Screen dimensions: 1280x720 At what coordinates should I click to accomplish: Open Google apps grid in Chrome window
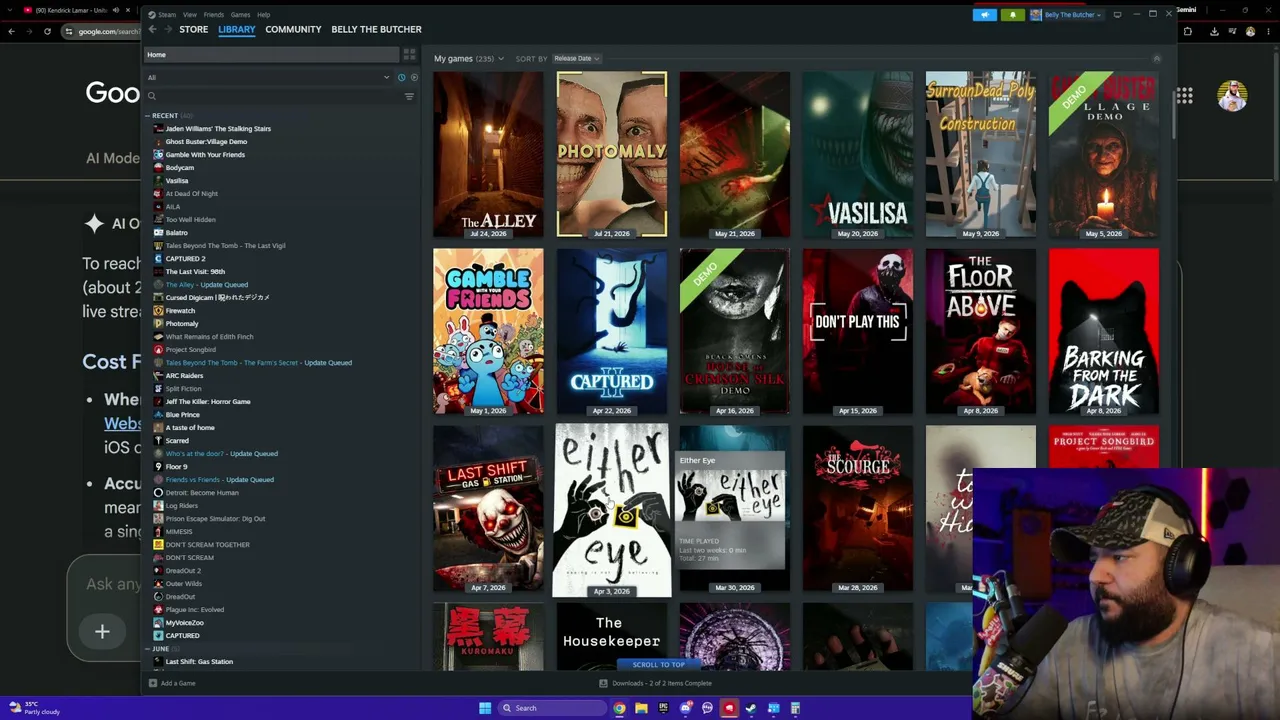pos(1184,96)
